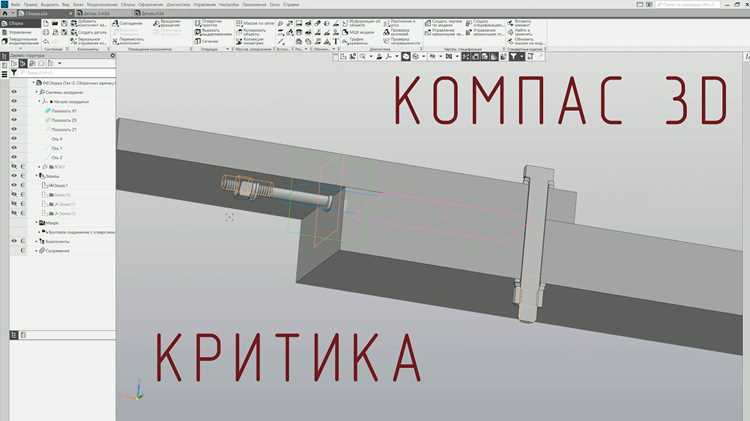Toggle visibility eye for Эскизы row
The width and height of the screenshot is (750, 421).
click(x=14, y=176)
